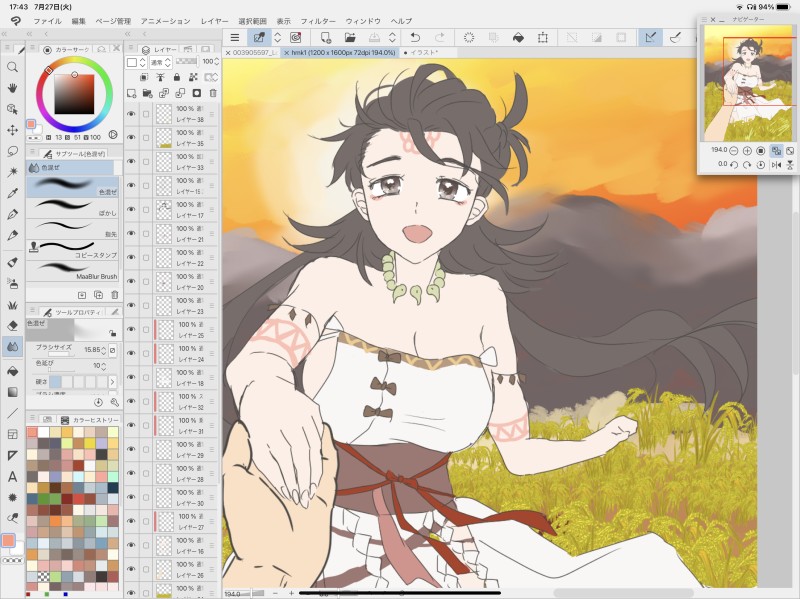Select the Gradient tool
This screenshot has width=800, height=599.
click(x=12, y=392)
